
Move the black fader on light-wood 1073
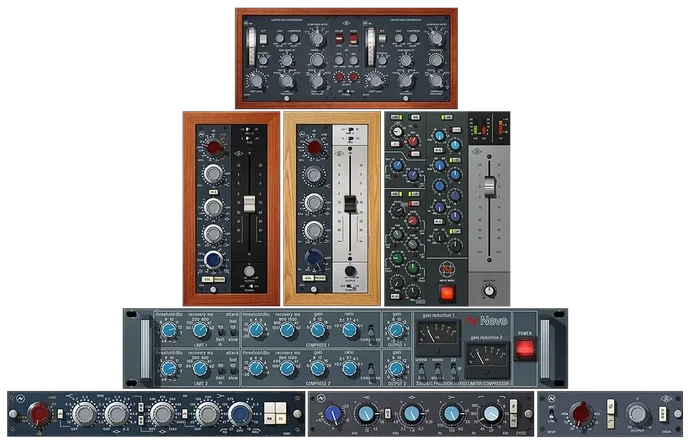(x=350, y=204)
